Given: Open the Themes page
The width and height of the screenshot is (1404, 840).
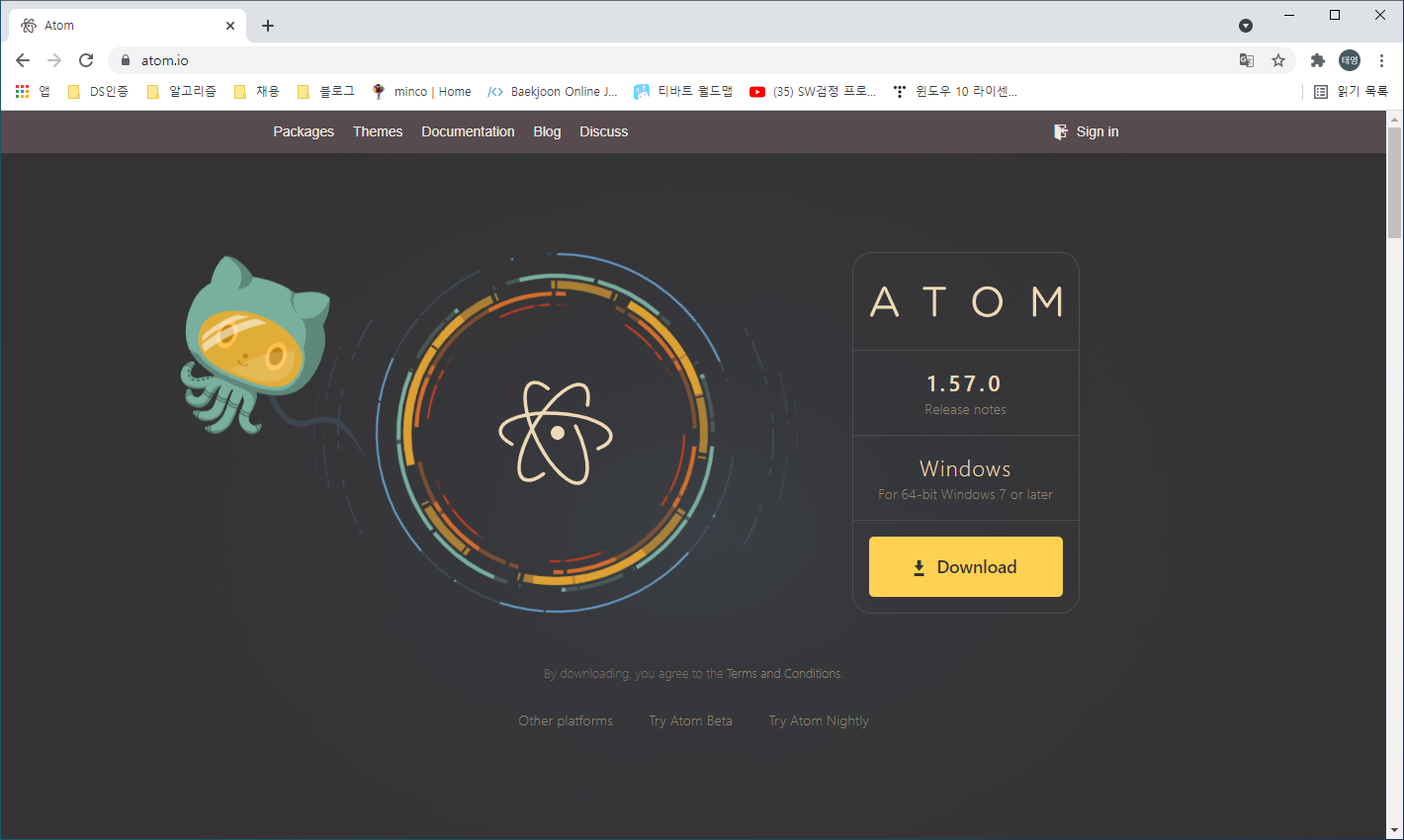Looking at the screenshot, I should coord(378,131).
